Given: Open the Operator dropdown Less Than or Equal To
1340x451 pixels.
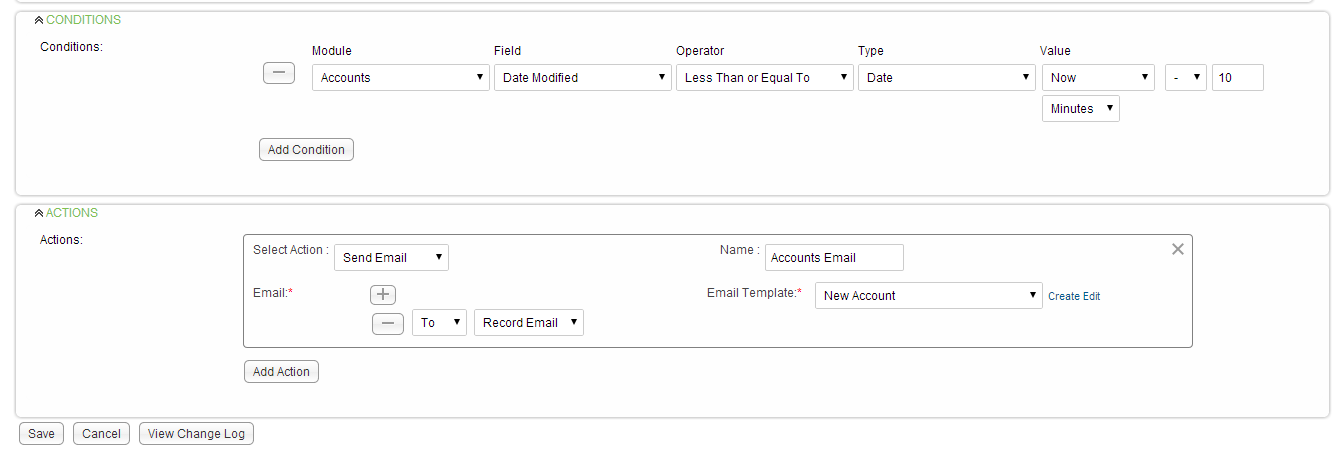Looking at the screenshot, I should click(x=765, y=78).
